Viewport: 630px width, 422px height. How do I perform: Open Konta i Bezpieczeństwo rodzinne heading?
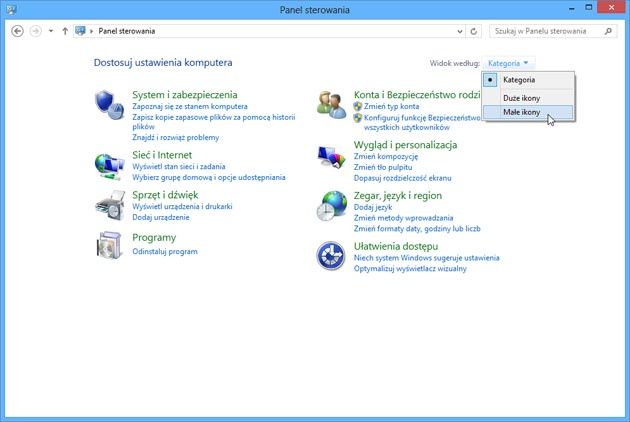click(417, 95)
